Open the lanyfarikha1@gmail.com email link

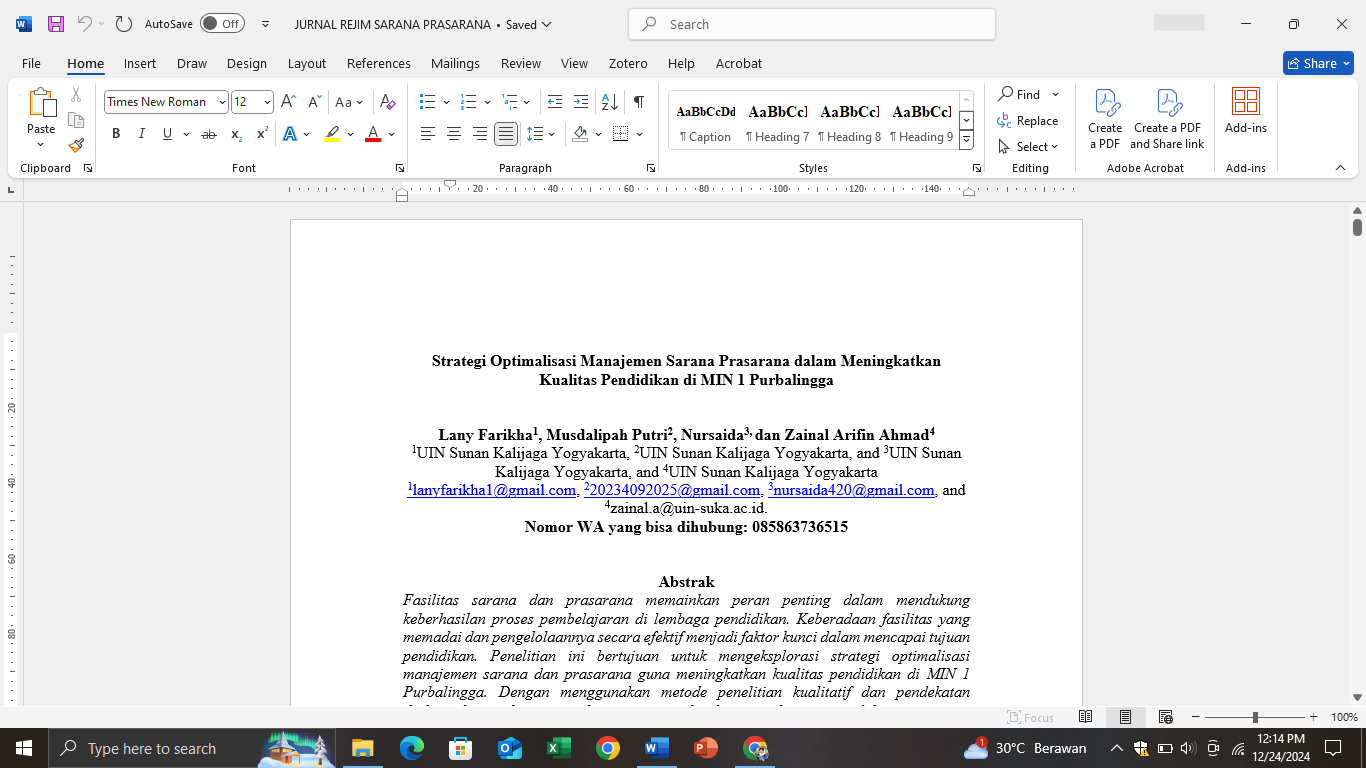click(494, 490)
